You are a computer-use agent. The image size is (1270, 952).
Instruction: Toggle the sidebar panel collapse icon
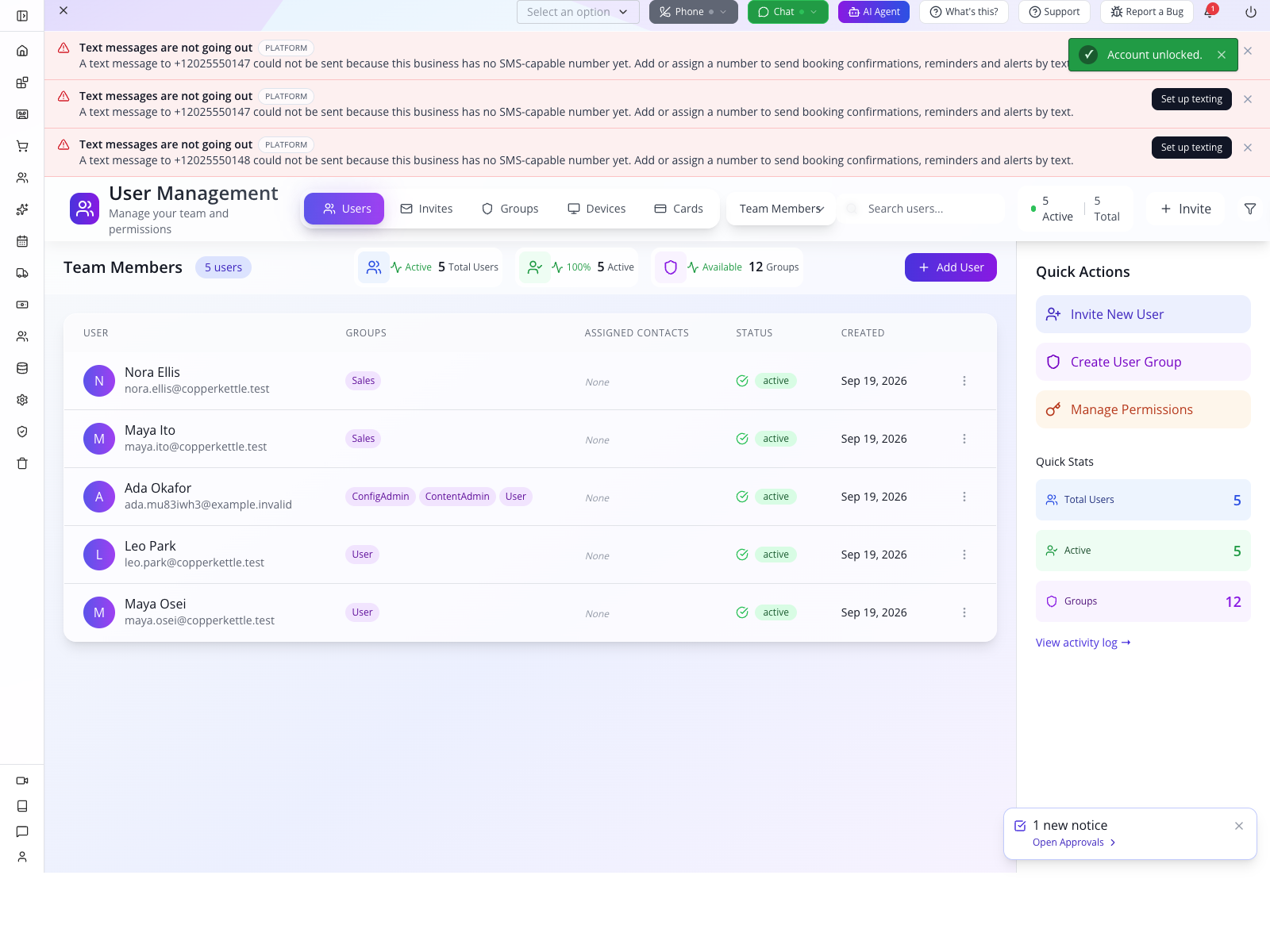[22, 16]
